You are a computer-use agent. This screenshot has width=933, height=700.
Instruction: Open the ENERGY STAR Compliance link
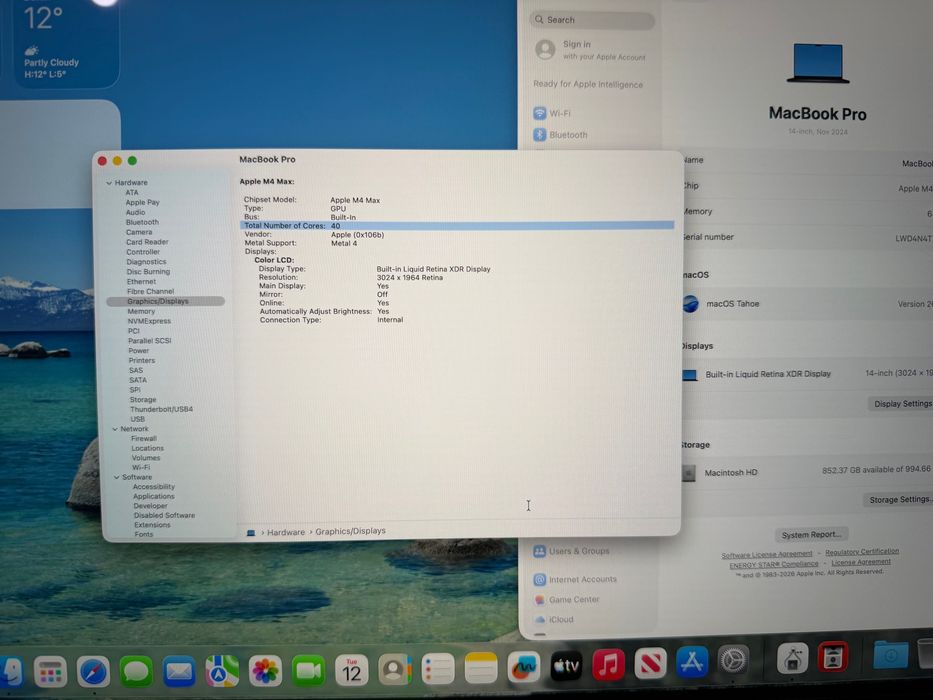(774, 564)
